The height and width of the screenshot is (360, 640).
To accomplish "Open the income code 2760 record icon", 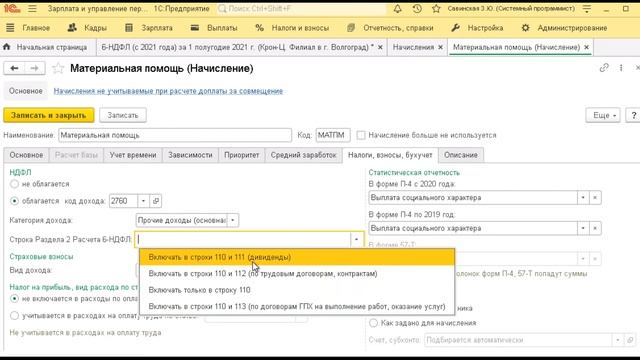I will click(156, 201).
